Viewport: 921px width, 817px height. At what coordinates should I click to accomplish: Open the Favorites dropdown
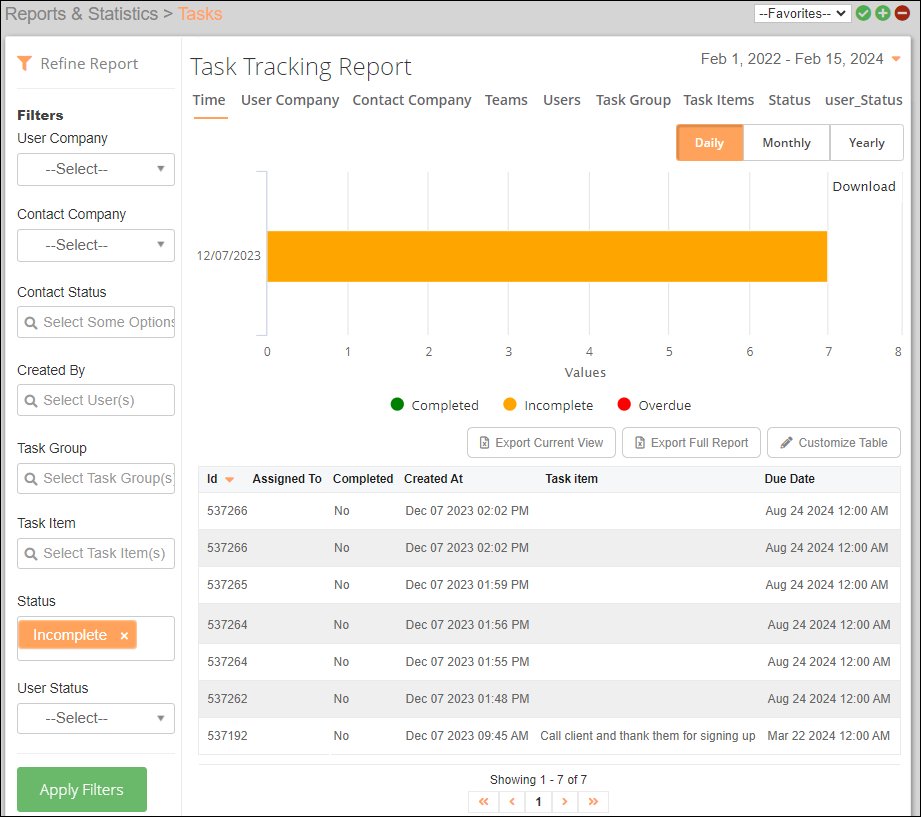802,14
